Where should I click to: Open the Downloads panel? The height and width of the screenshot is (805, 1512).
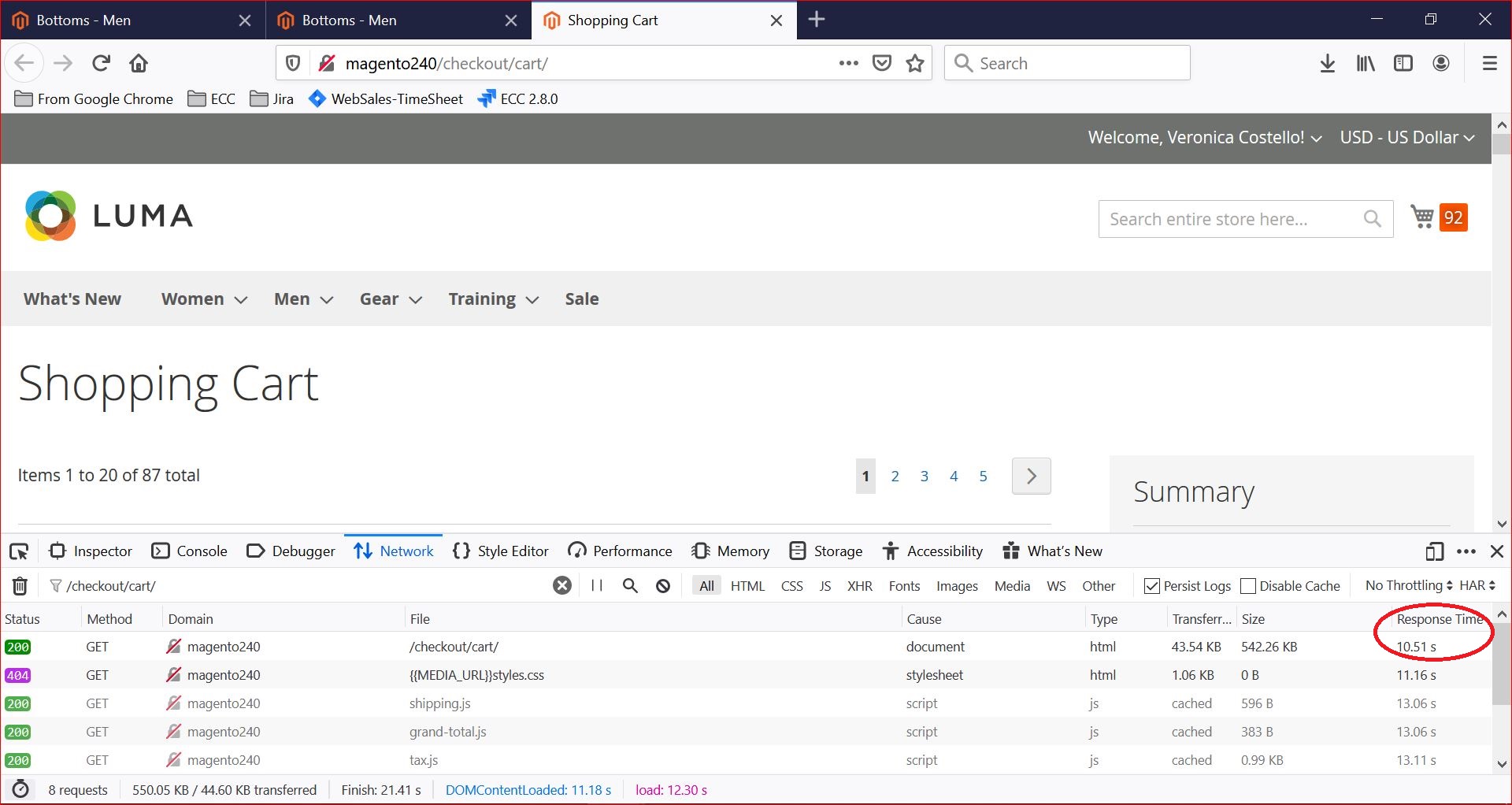1328,63
